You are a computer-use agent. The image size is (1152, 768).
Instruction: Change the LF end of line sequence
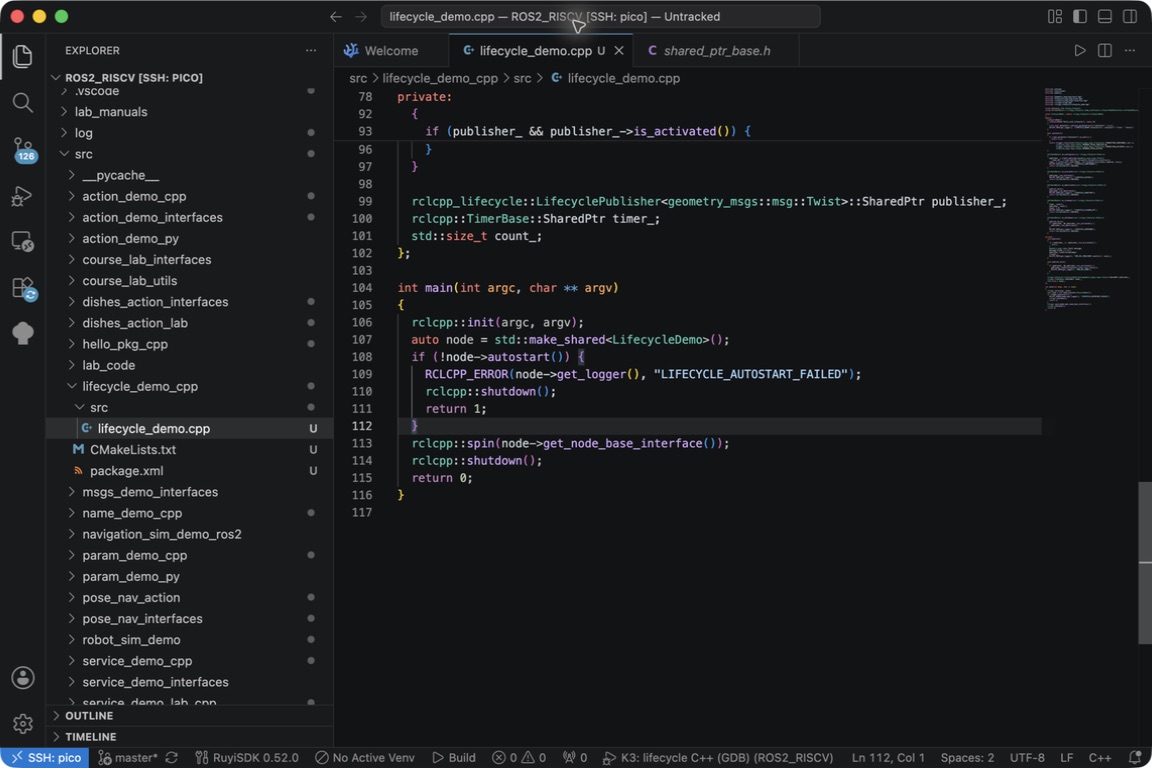tap(1067, 758)
